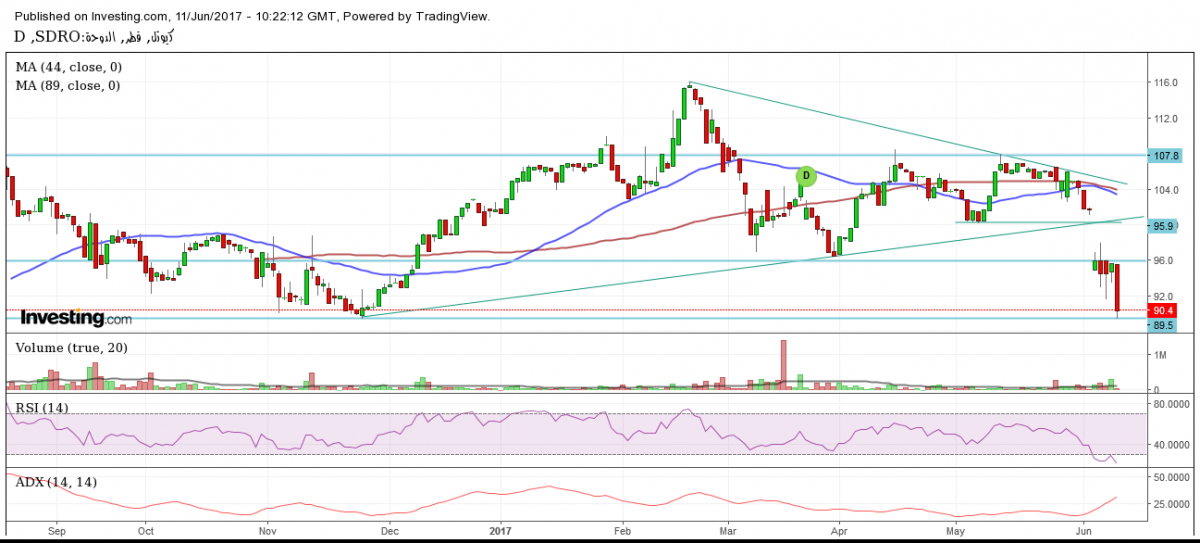Image resolution: width=1200 pixels, height=543 pixels.
Task: Click the last red candlestick near 90.4
Action: click(x=1117, y=289)
